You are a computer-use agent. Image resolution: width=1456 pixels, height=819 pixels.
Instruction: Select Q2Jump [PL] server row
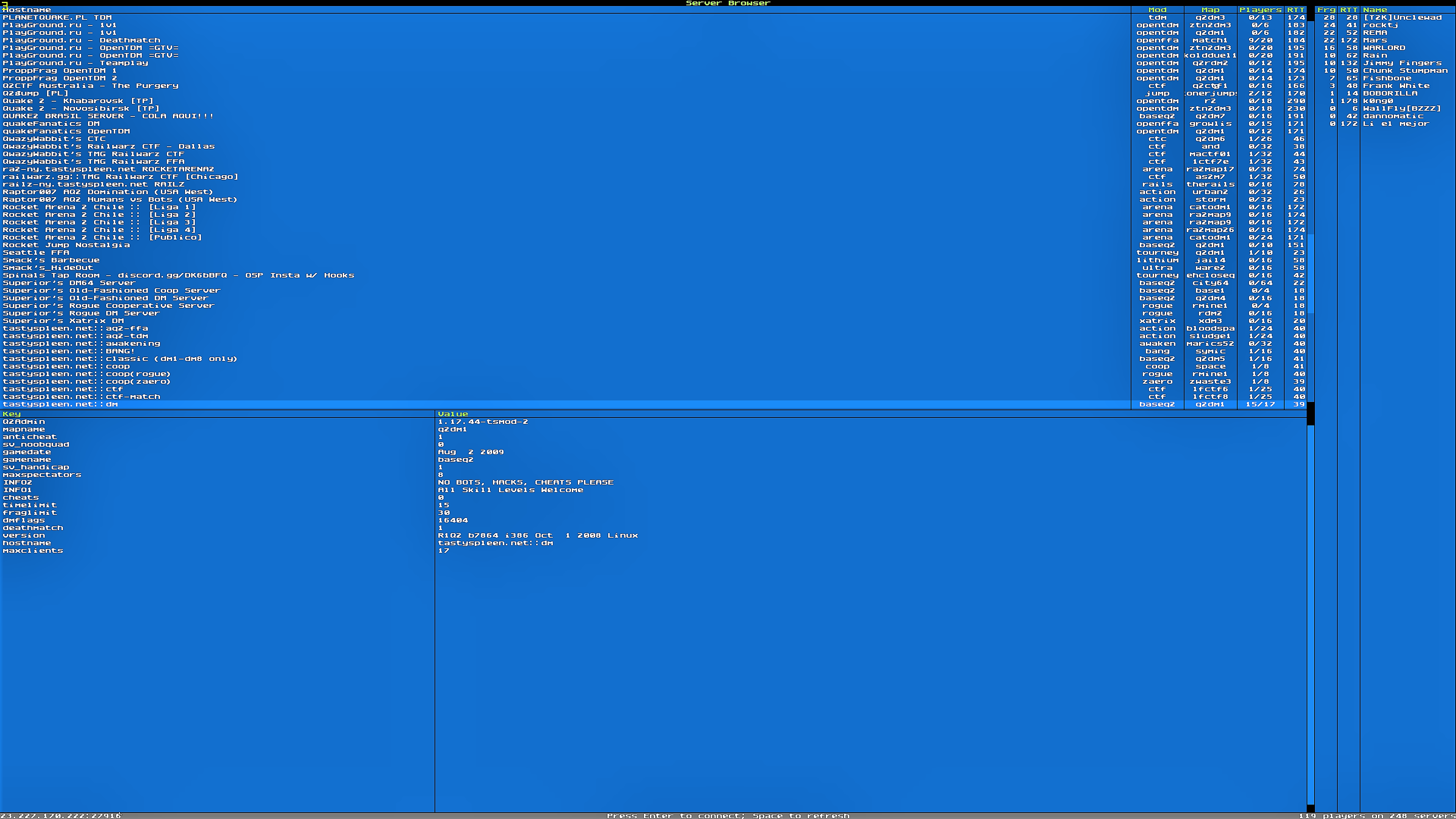653,93
